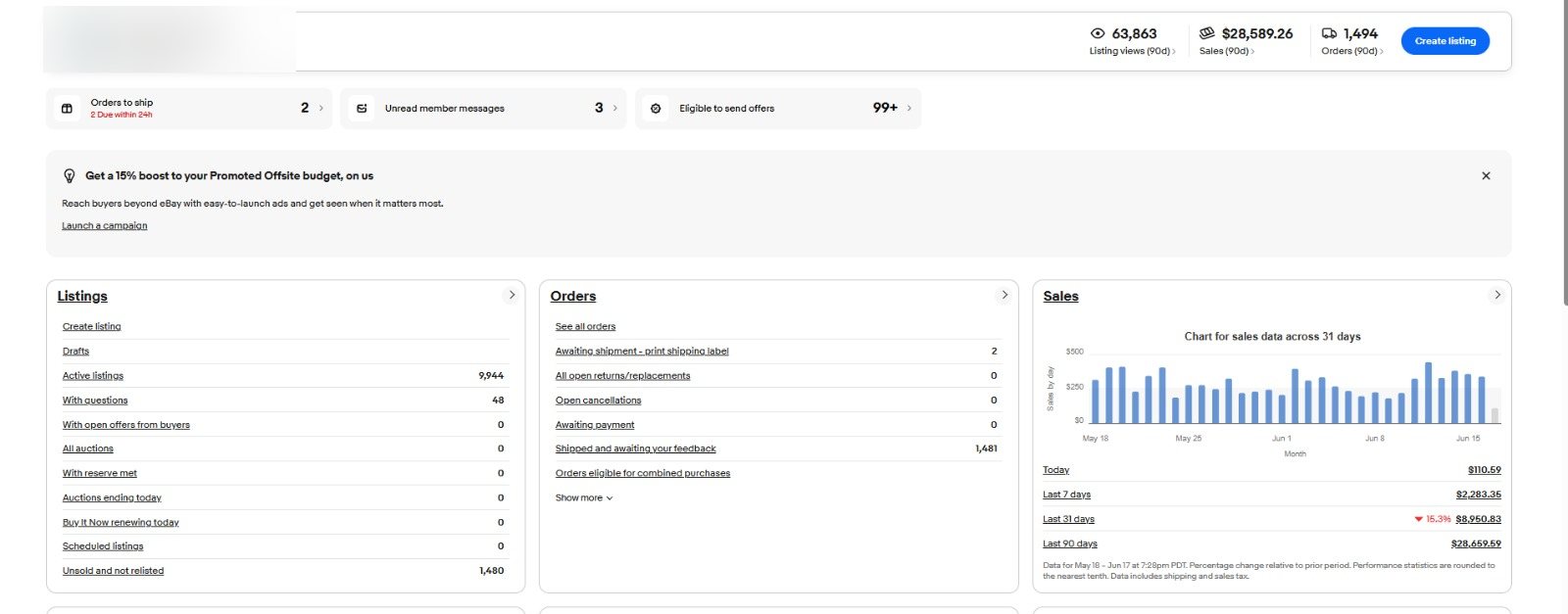Expand Eligible to send offers chevron
Image resolution: width=1568 pixels, height=614 pixels.
[908, 109]
